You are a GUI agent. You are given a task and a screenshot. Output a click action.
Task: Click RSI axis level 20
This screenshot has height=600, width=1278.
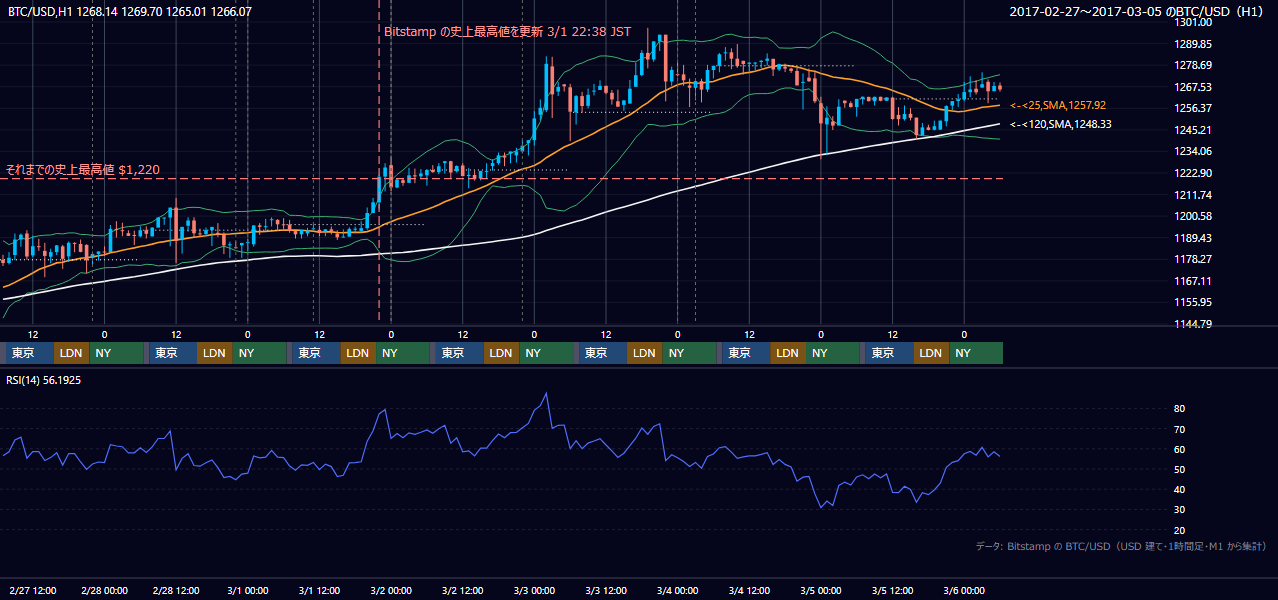coord(1179,530)
